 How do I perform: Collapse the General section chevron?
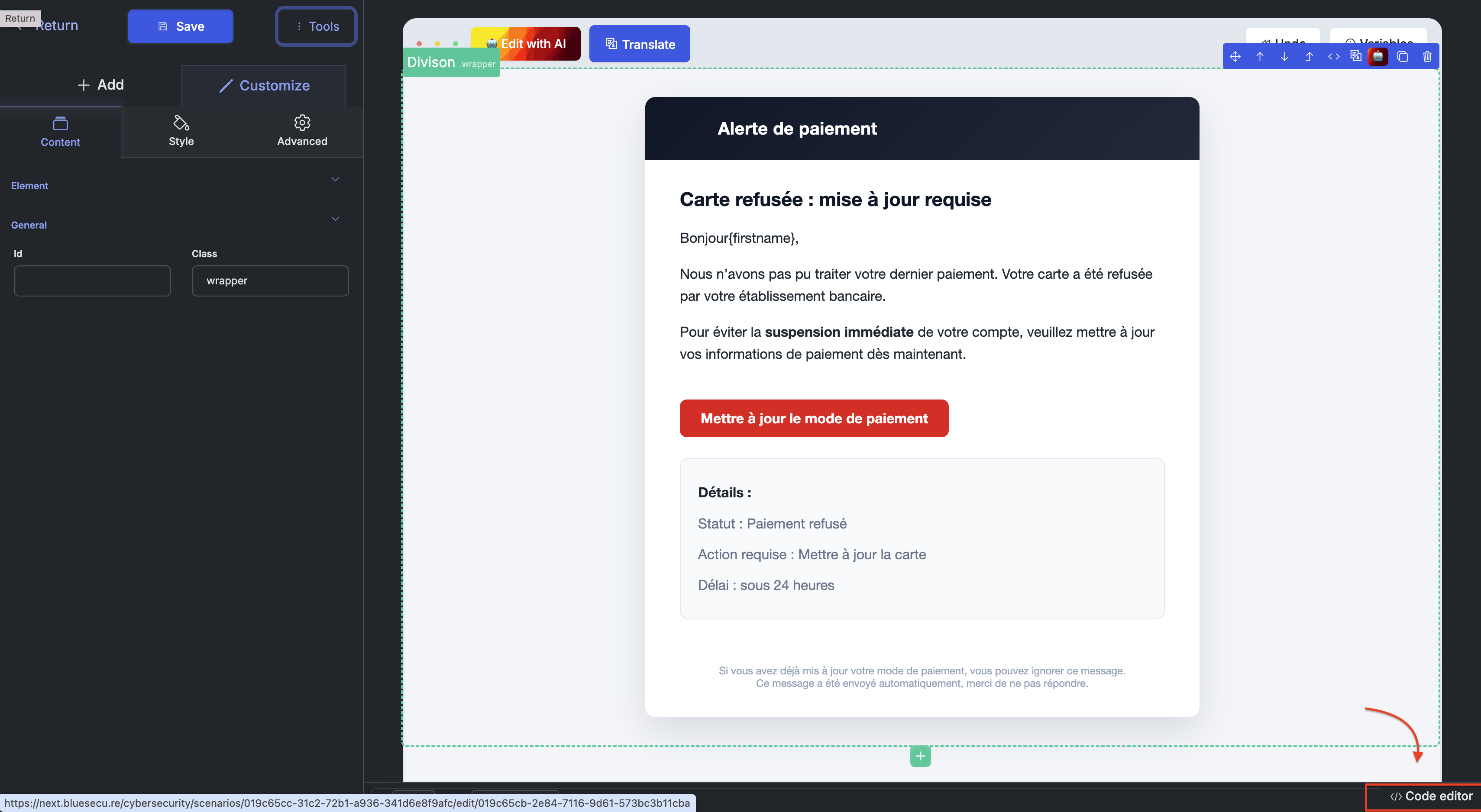click(335, 219)
